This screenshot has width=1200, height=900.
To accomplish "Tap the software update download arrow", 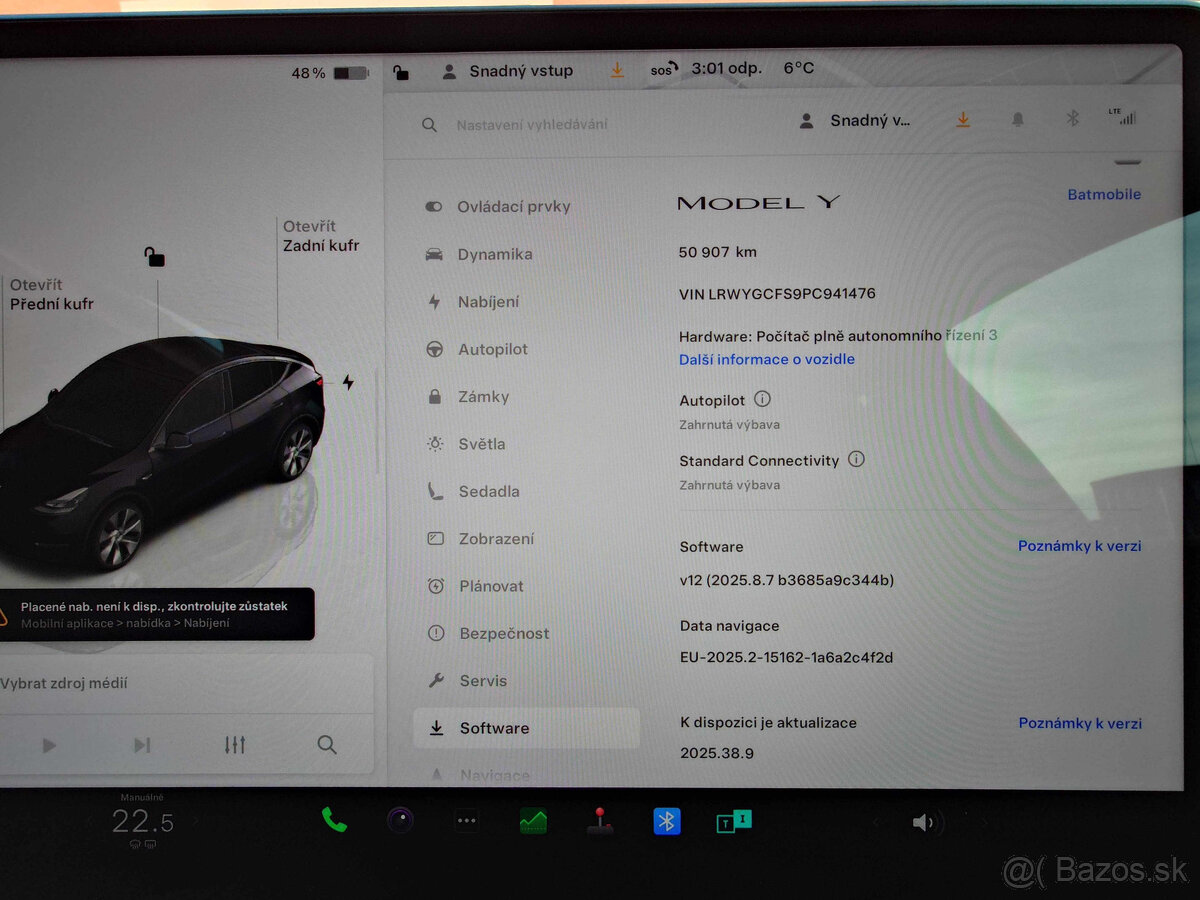I will click(x=962, y=119).
